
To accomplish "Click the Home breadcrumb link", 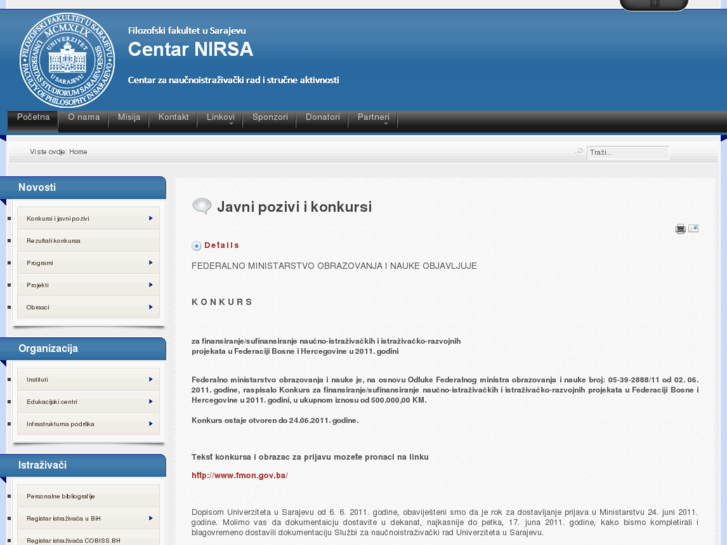I will tap(78, 152).
